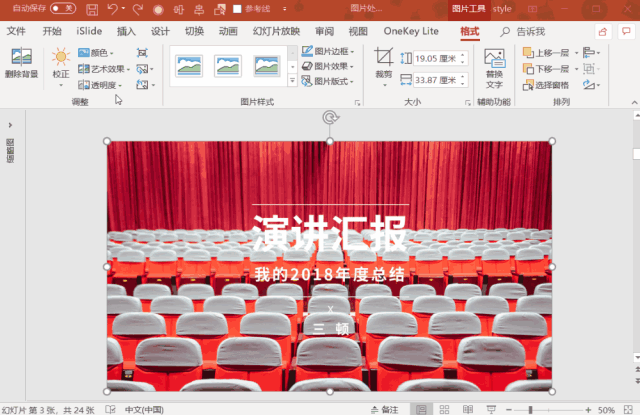Open the Color (颜色) dropdown

pyautogui.click(x=96, y=53)
